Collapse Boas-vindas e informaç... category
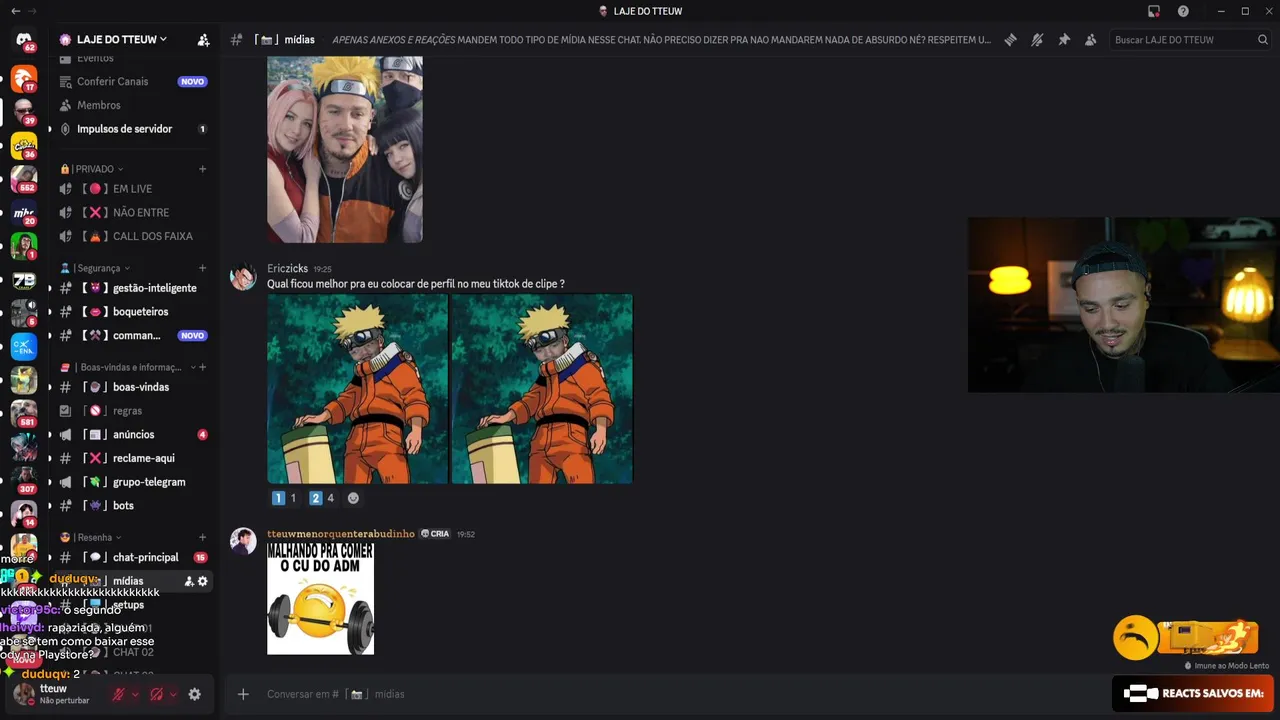1280x720 pixels. pyautogui.click(x=127, y=367)
